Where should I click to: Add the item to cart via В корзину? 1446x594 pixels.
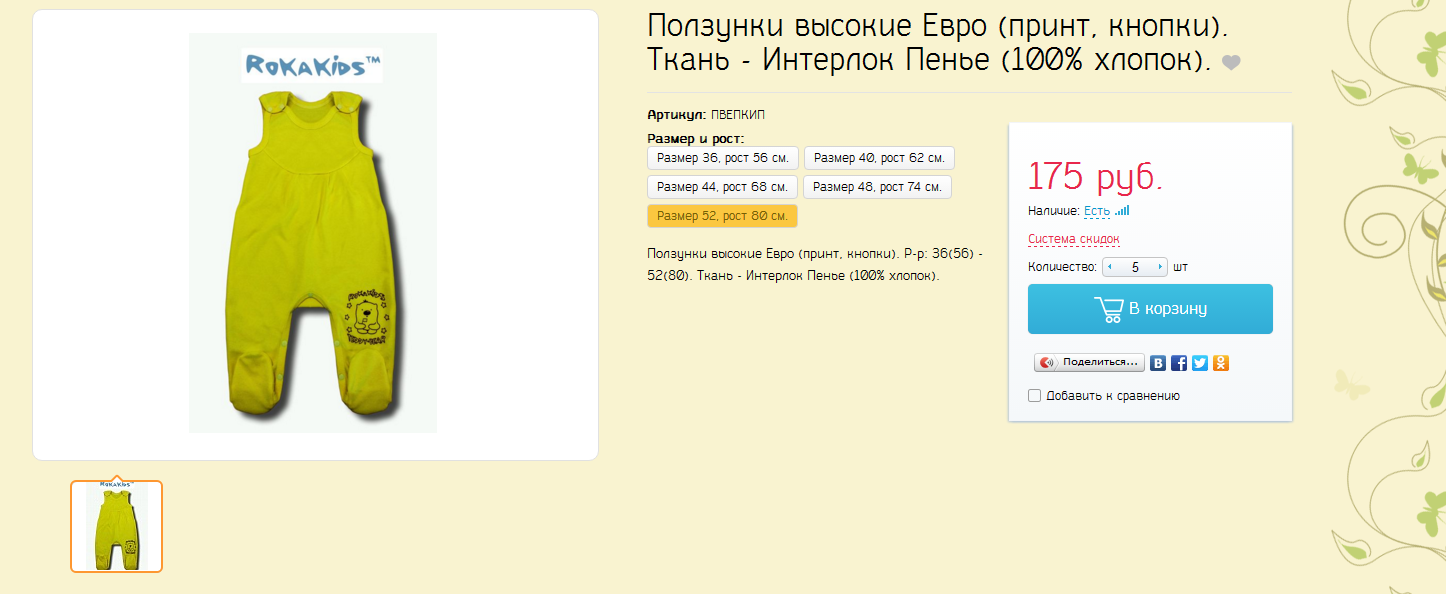tap(1149, 308)
